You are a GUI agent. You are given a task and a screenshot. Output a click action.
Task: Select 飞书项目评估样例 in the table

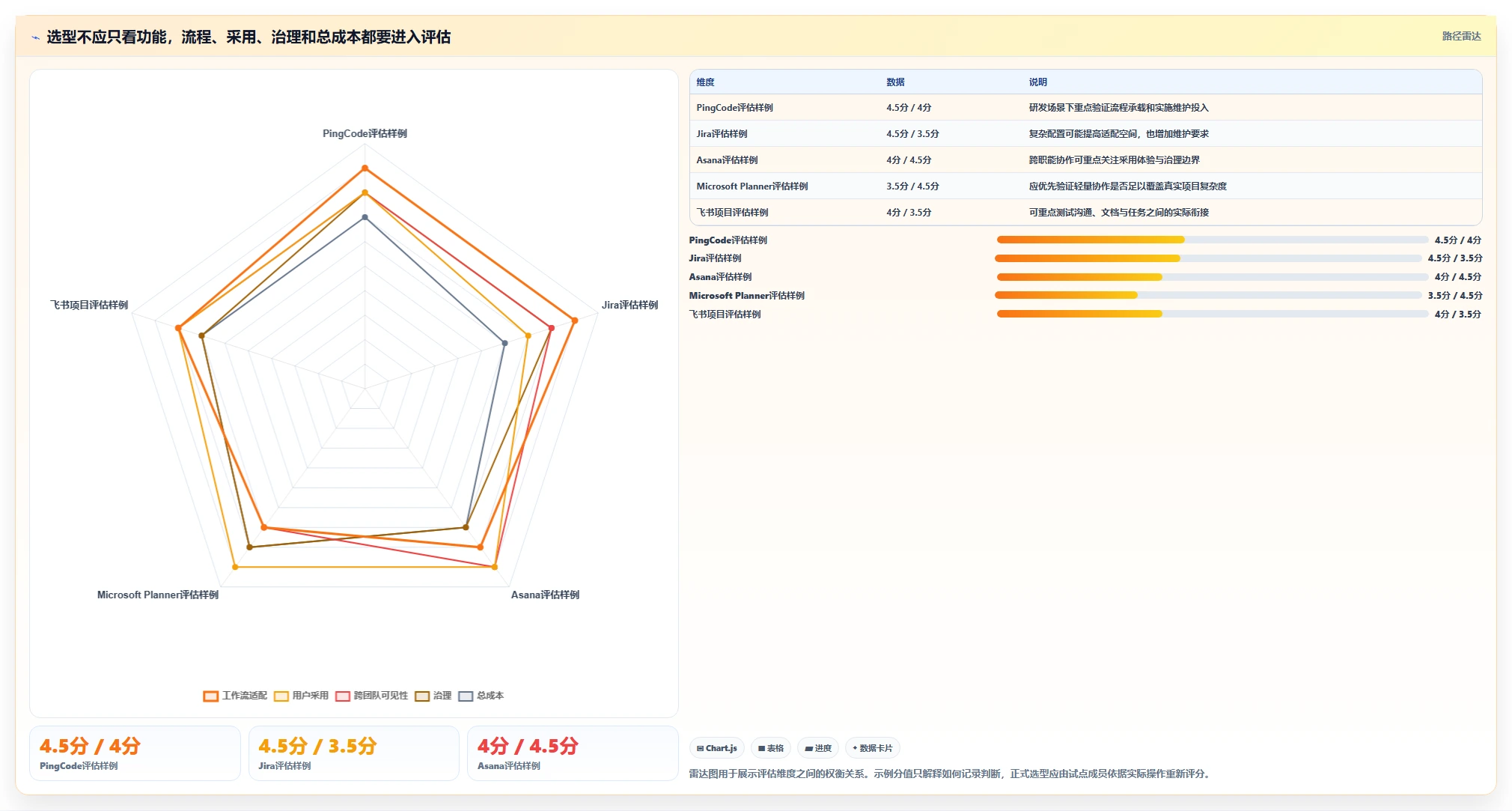point(732,213)
